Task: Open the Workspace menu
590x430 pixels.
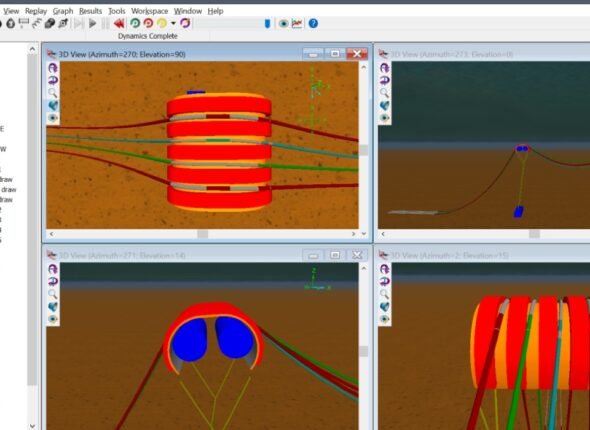Action: 149,11
